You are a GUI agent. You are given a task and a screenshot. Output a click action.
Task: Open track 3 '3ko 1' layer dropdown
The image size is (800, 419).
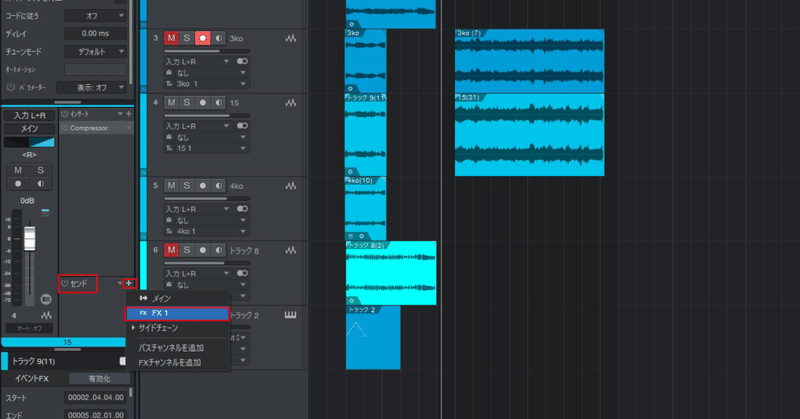(x=206, y=84)
